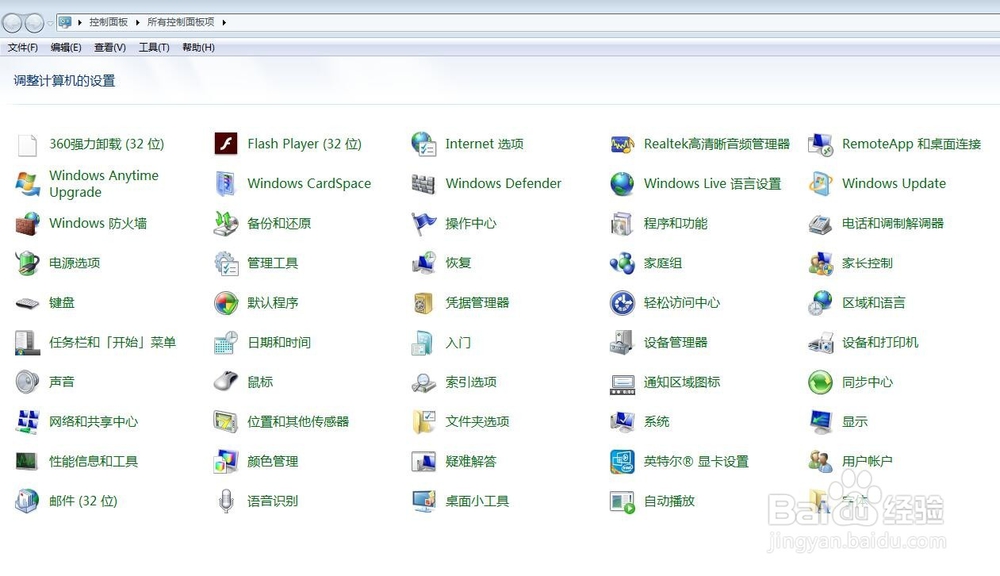Open the recent pages dropdown arrow

[x=50, y=24]
